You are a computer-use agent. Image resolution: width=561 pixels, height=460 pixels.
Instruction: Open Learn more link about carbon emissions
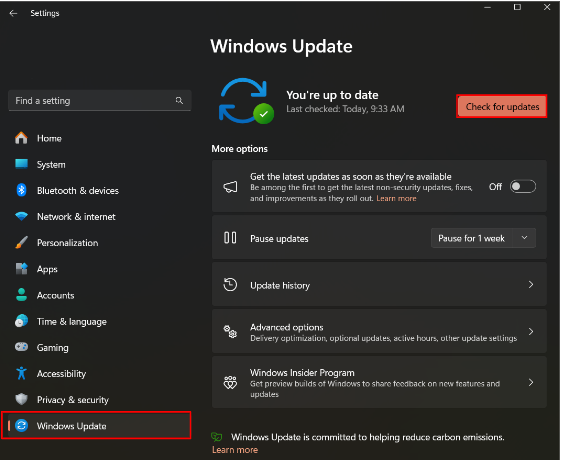point(235,450)
